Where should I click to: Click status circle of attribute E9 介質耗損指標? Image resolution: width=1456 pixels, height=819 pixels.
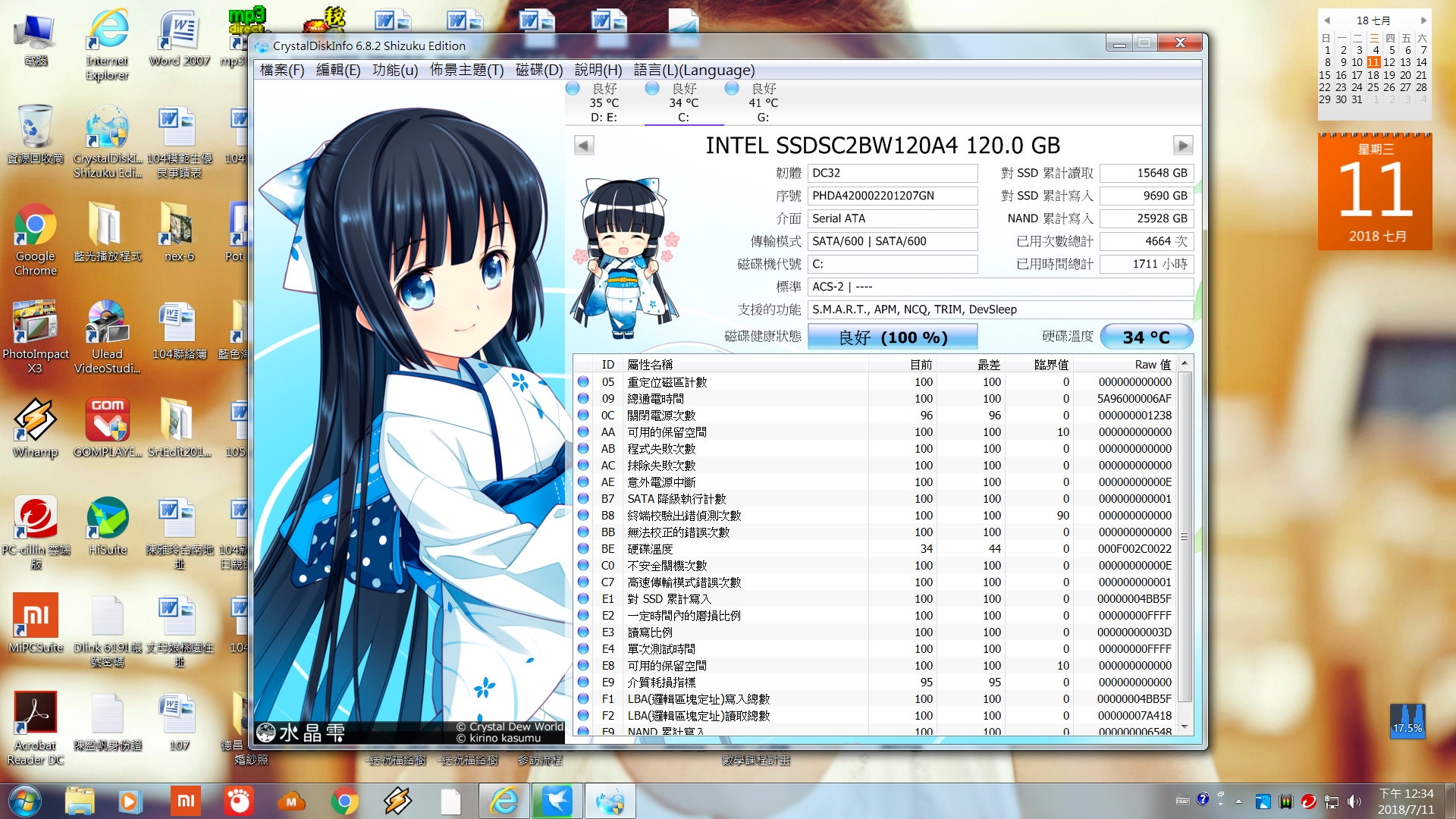[583, 682]
